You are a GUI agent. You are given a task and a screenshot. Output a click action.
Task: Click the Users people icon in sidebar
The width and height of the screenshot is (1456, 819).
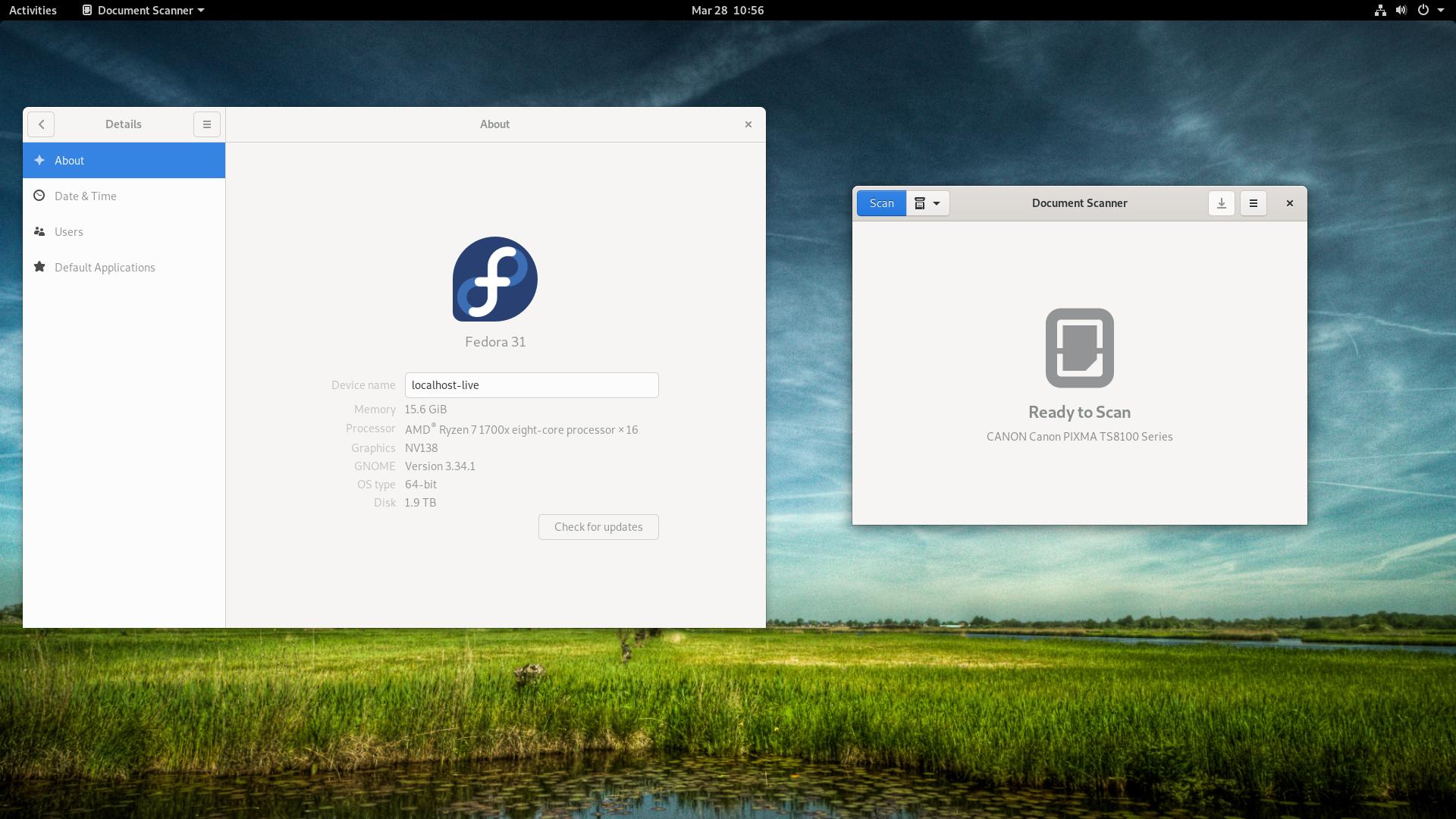pyautogui.click(x=40, y=231)
